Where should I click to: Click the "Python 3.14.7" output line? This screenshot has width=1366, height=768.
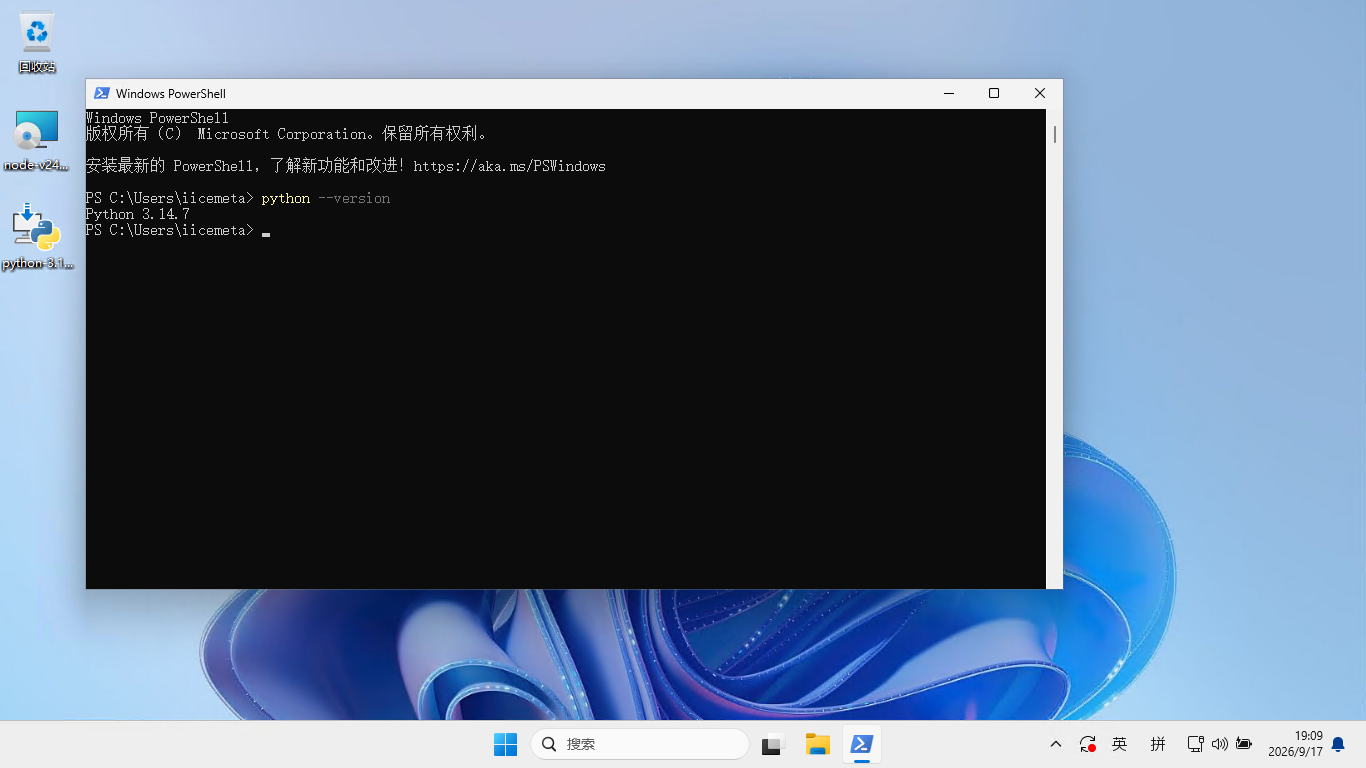point(138,214)
